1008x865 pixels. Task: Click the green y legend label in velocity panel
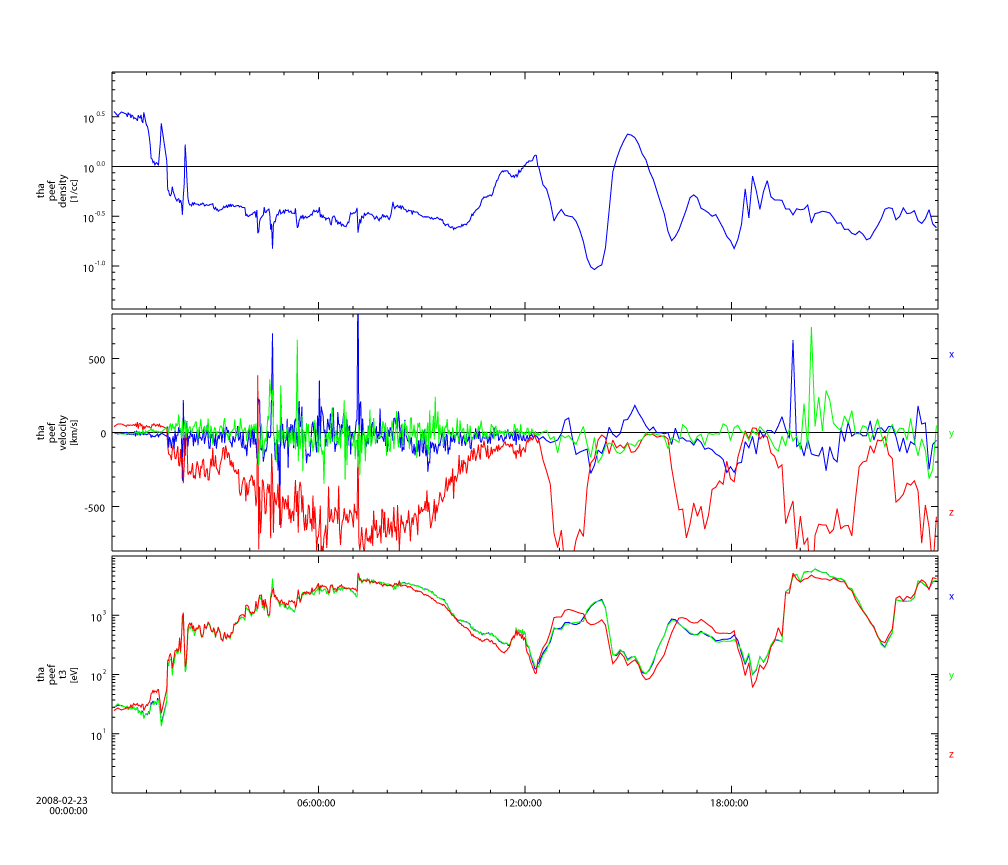951,433
